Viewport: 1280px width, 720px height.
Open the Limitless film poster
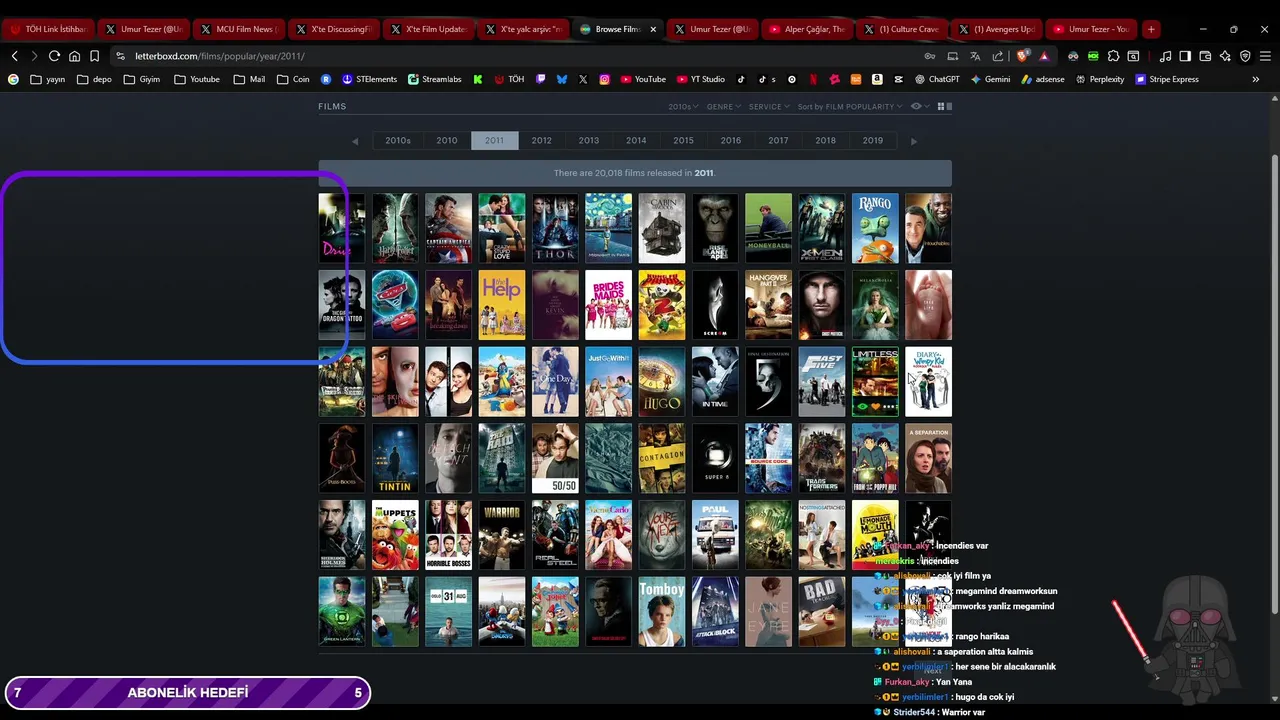click(875, 382)
